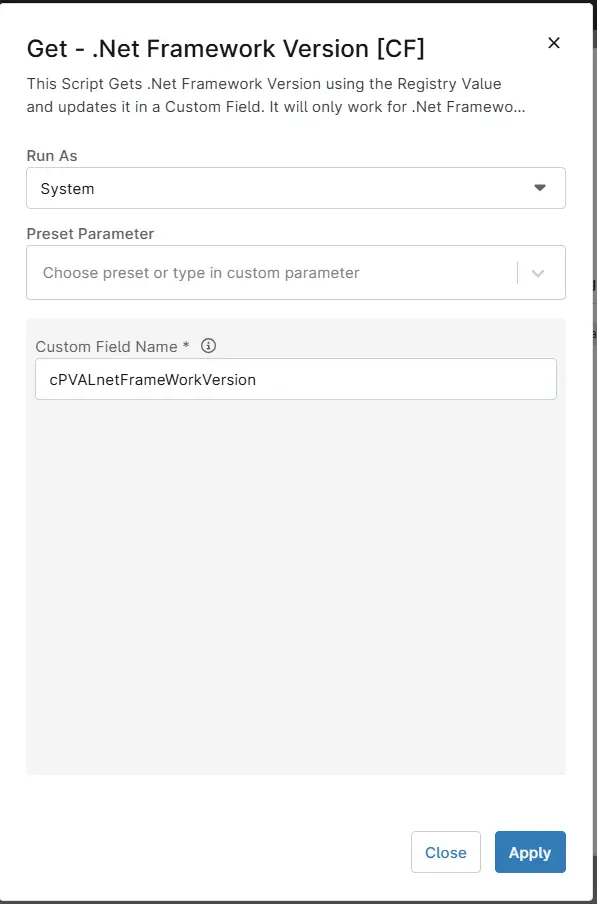Click the truncated script description text
This screenshot has width=597, height=904.
[275, 96]
